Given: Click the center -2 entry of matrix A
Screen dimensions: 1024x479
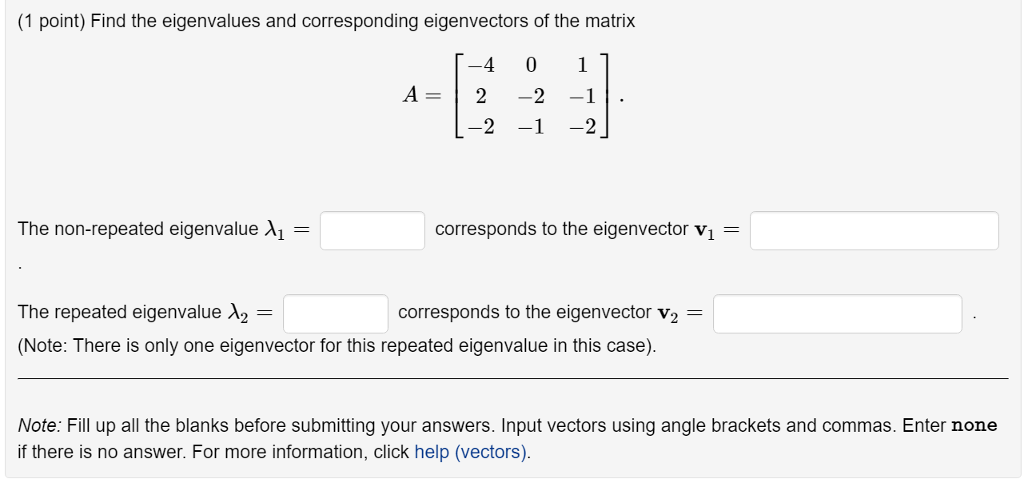Looking at the screenshot, I should tap(531, 97).
